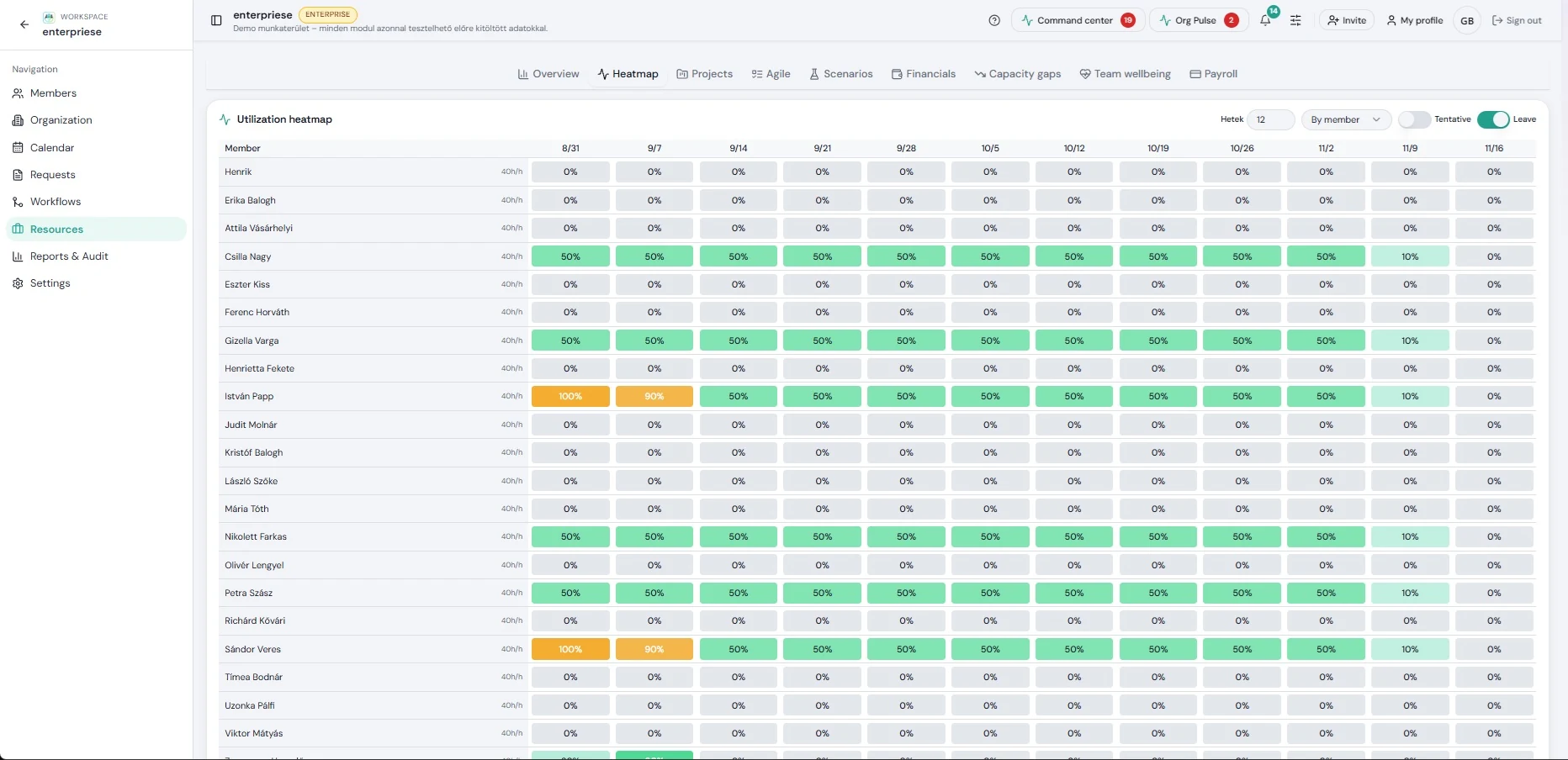This screenshot has width=1568, height=760.
Task: Select the Nikolett Farkas member row name
Action: coord(256,536)
